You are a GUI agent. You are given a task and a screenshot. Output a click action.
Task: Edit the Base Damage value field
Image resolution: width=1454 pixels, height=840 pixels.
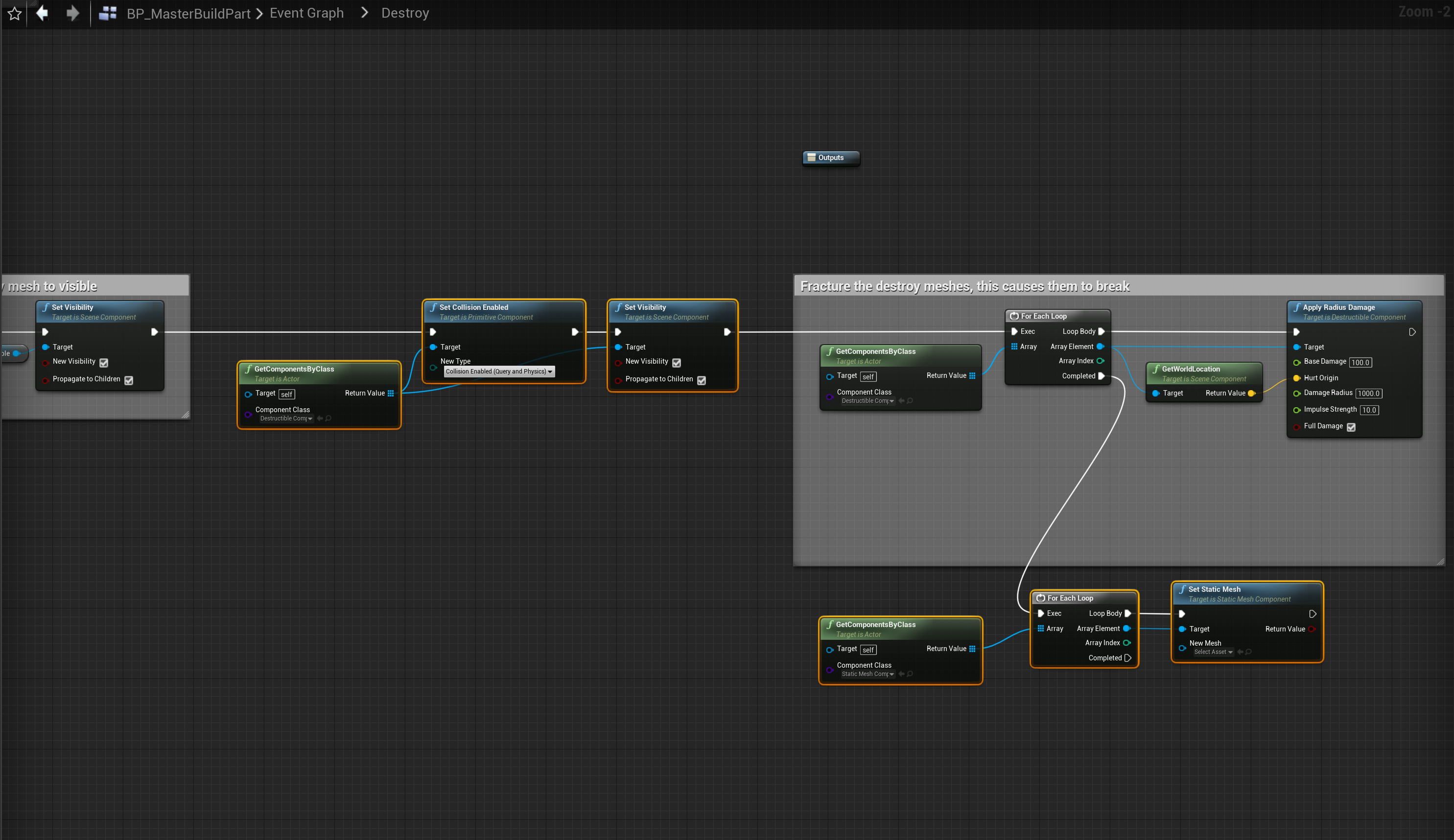click(x=1360, y=362)
